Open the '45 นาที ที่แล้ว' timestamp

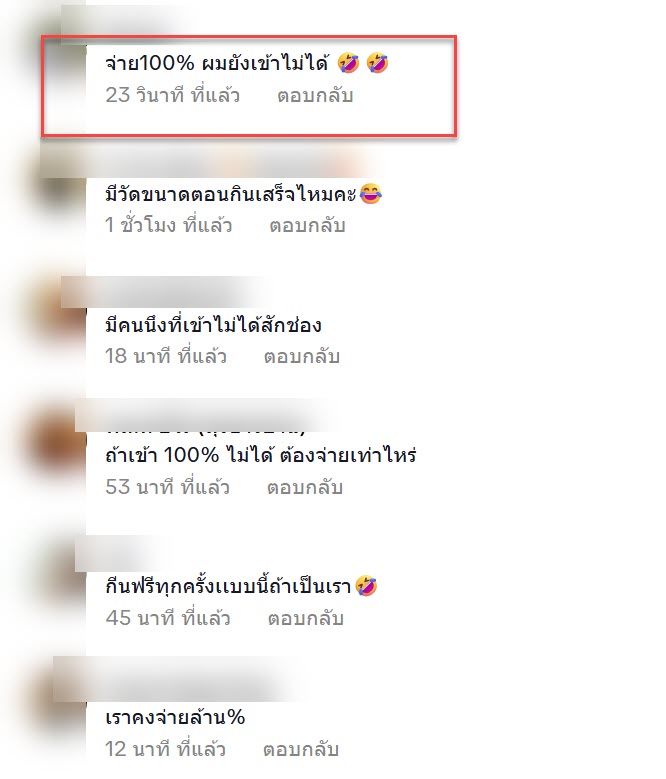(168, 619)
